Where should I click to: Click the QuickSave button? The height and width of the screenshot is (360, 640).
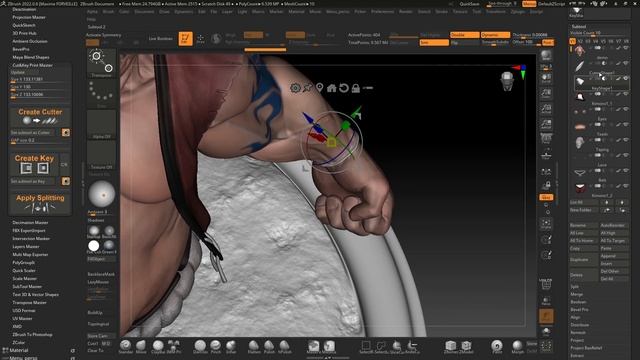(469, 4)
